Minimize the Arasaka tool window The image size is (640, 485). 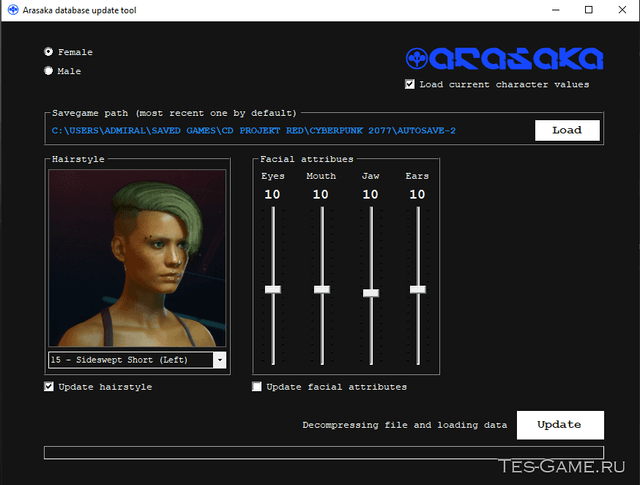click(556, 10)
